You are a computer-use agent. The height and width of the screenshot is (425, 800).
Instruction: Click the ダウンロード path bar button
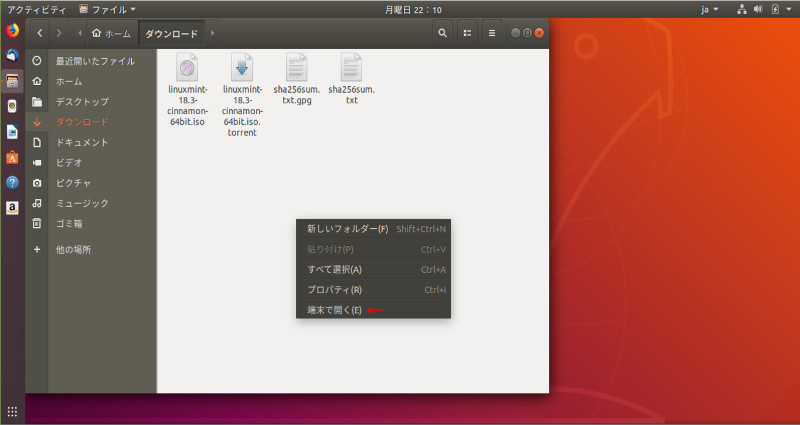click(x=171, y=34)
